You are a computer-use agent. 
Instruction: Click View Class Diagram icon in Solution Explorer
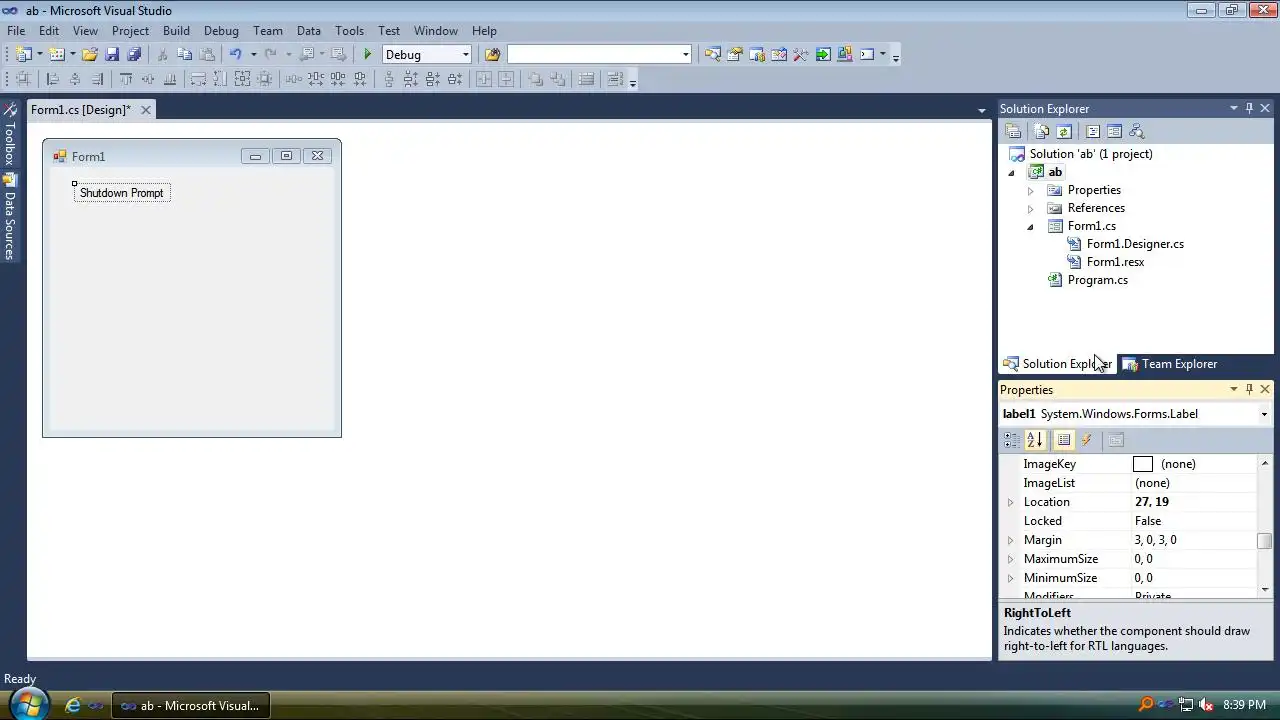tap(1136, 131)
